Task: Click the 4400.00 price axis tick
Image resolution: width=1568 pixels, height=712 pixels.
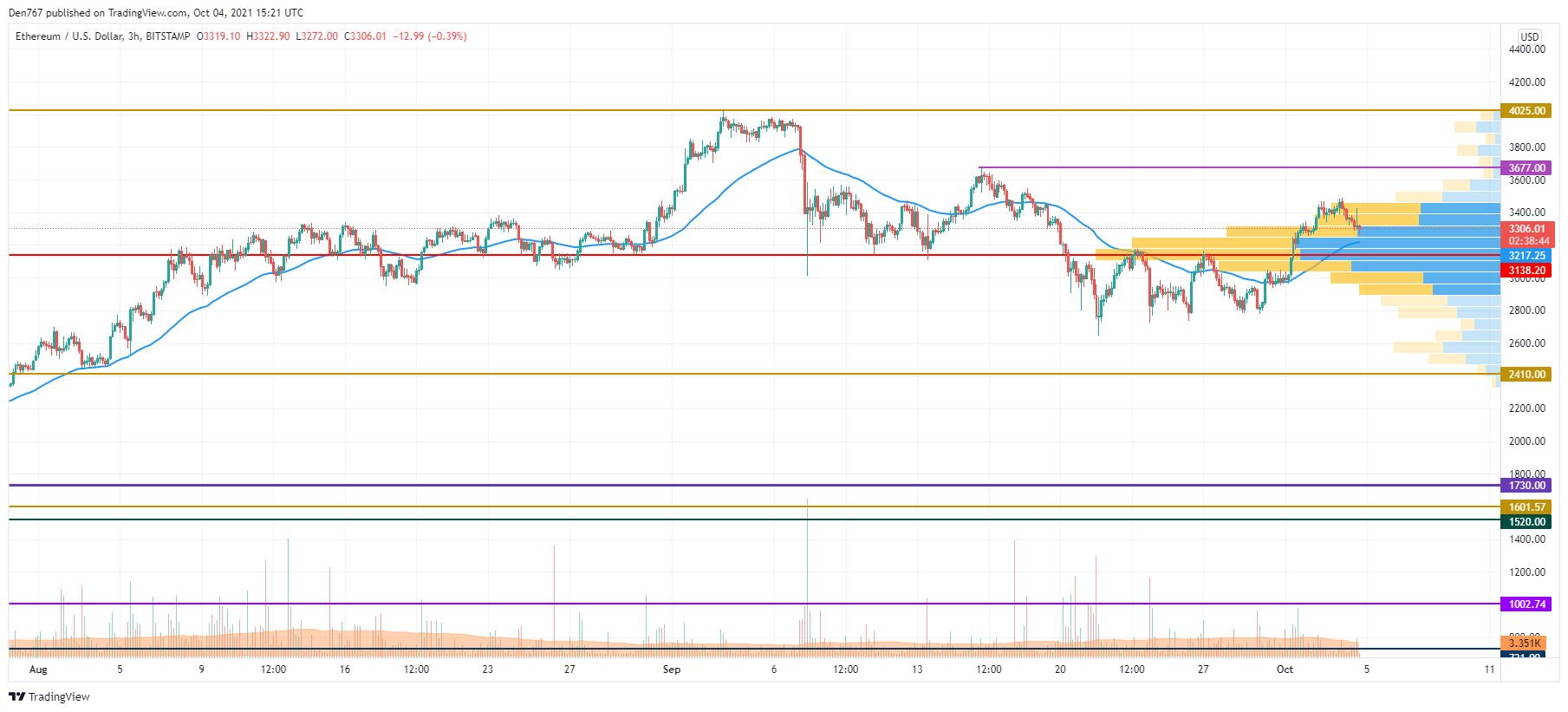Action: coord(1526,49)
